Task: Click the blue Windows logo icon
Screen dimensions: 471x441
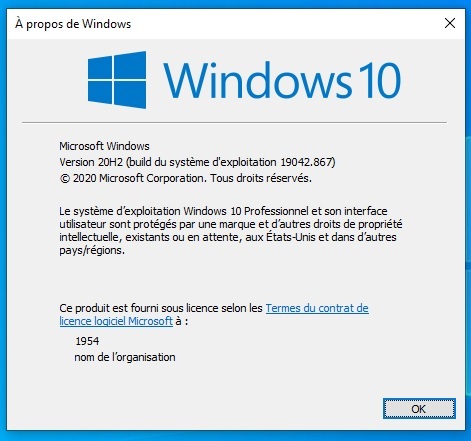Action: [117, 80]
